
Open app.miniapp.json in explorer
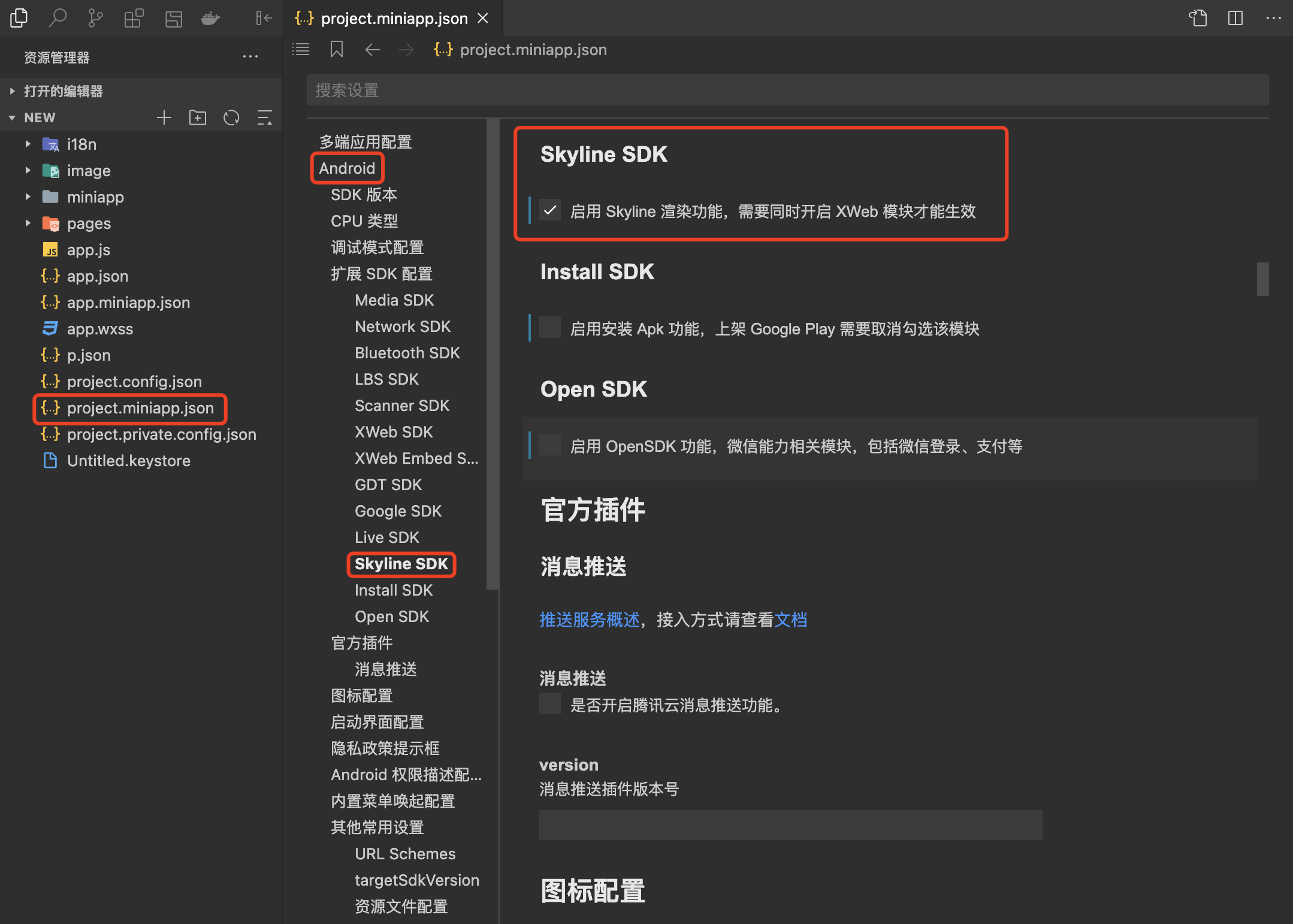pos(128,303)
